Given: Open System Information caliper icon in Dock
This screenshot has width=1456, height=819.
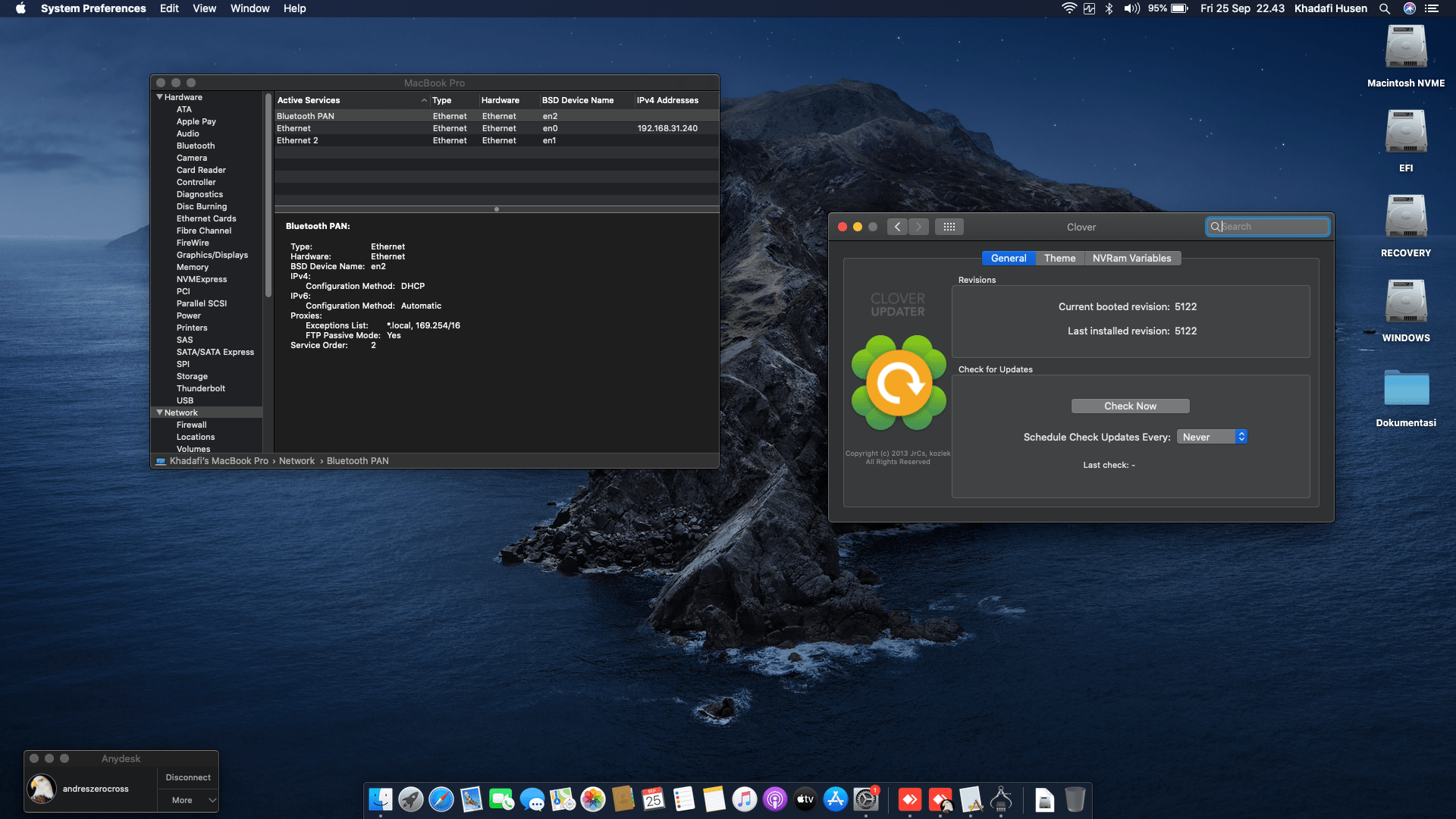Looking at the screenshot, I should coord(1001,799).
